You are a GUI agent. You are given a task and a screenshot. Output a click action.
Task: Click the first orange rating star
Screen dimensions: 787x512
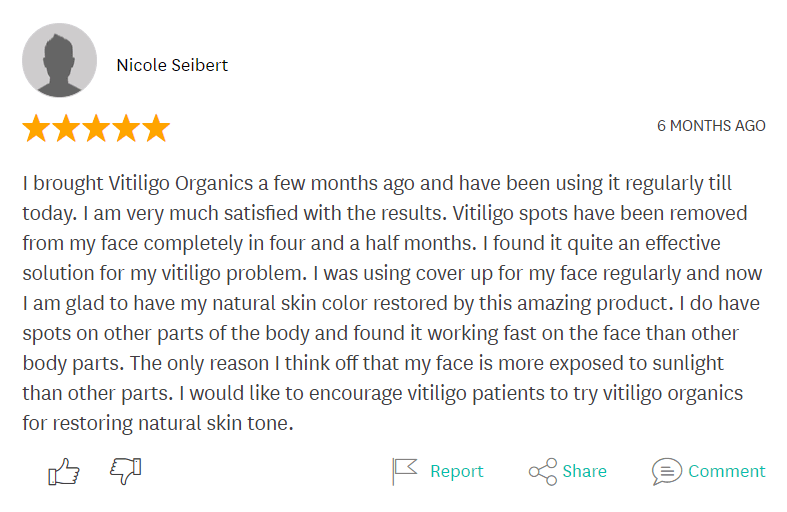(36, 128)
